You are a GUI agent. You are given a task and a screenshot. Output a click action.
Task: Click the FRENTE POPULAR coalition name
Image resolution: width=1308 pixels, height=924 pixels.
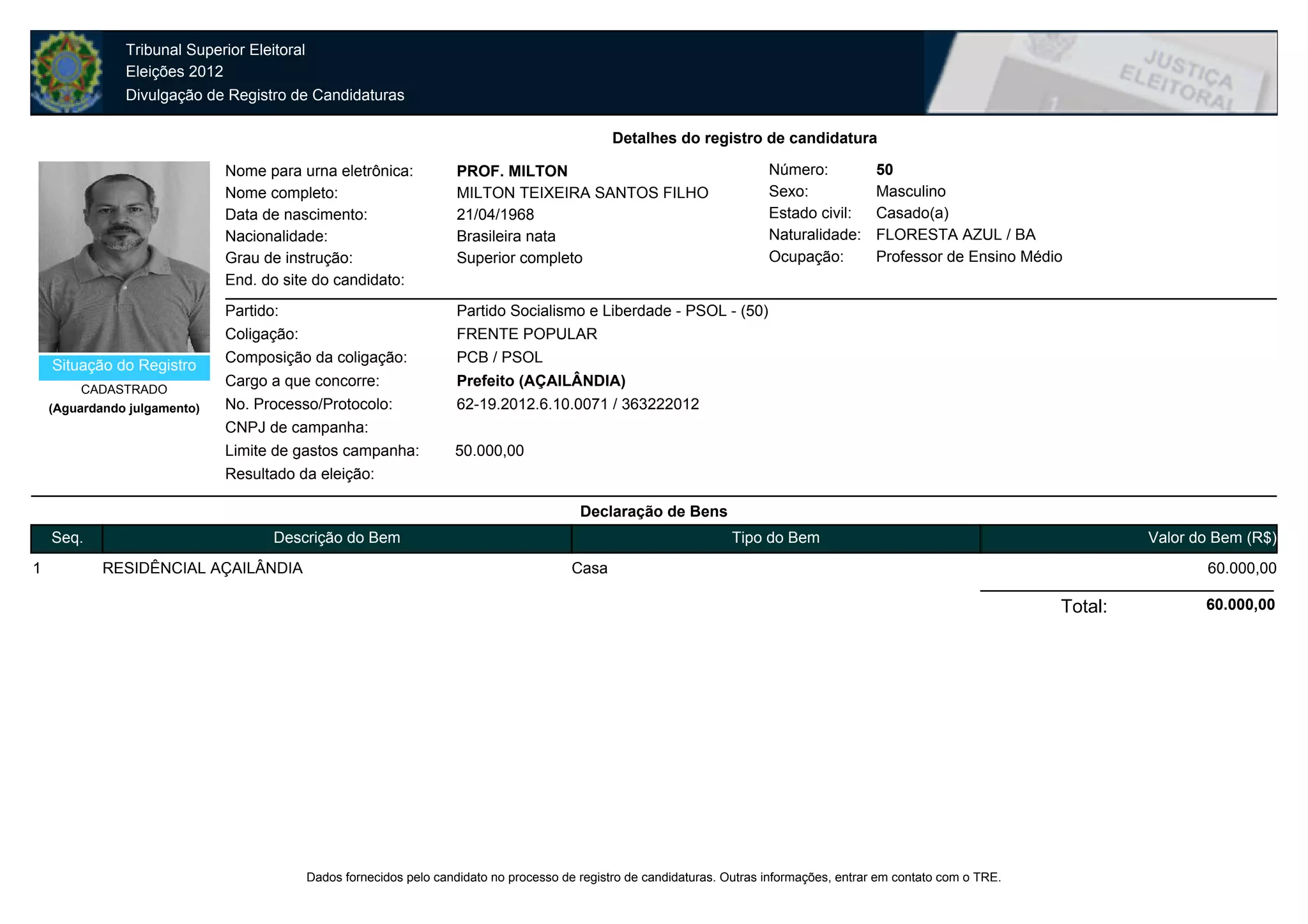526,334
